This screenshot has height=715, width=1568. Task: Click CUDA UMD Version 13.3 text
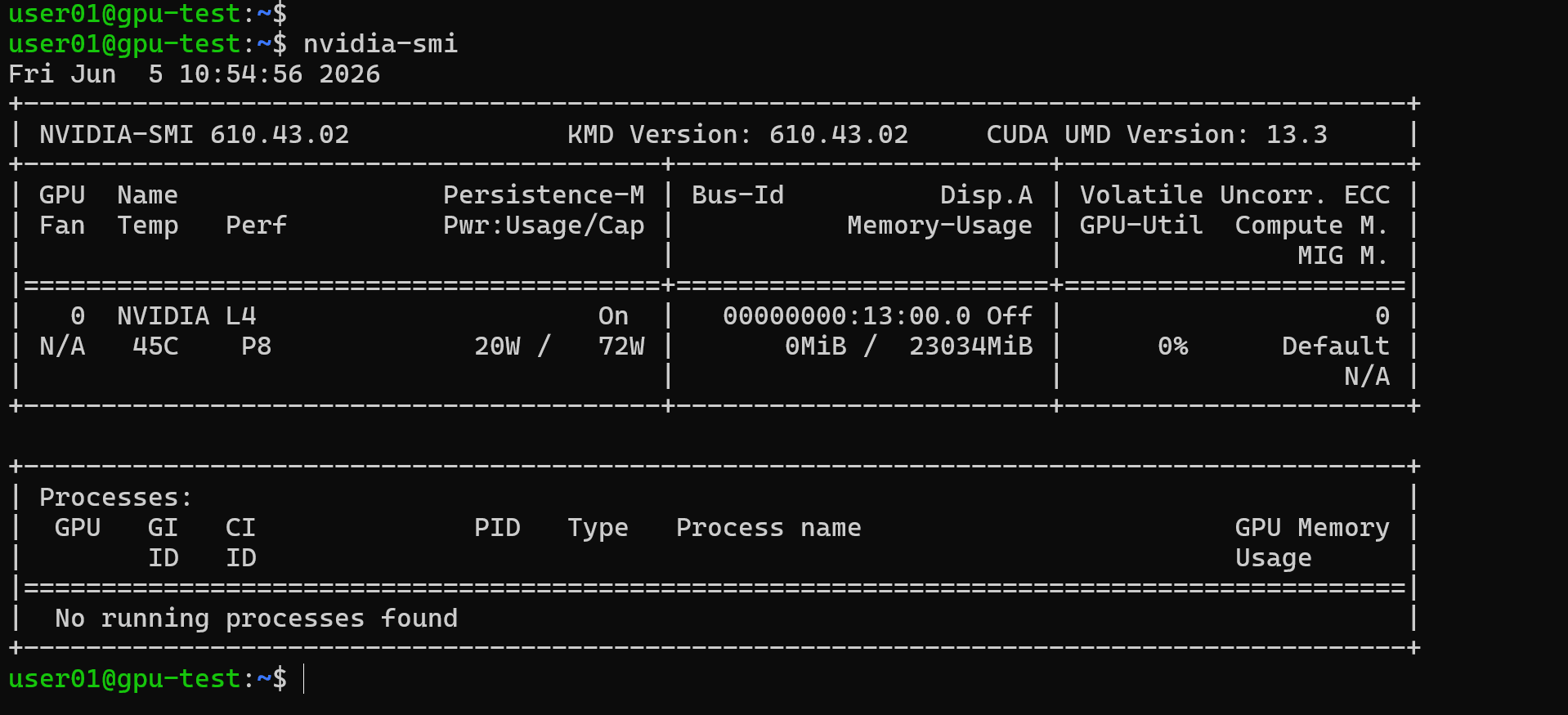(1157, 135)
